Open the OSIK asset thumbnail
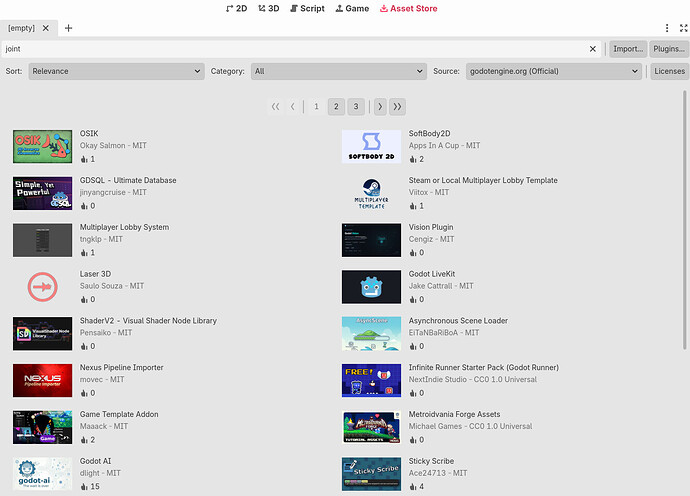Viewport: 690px width, 496px height. 42,146
